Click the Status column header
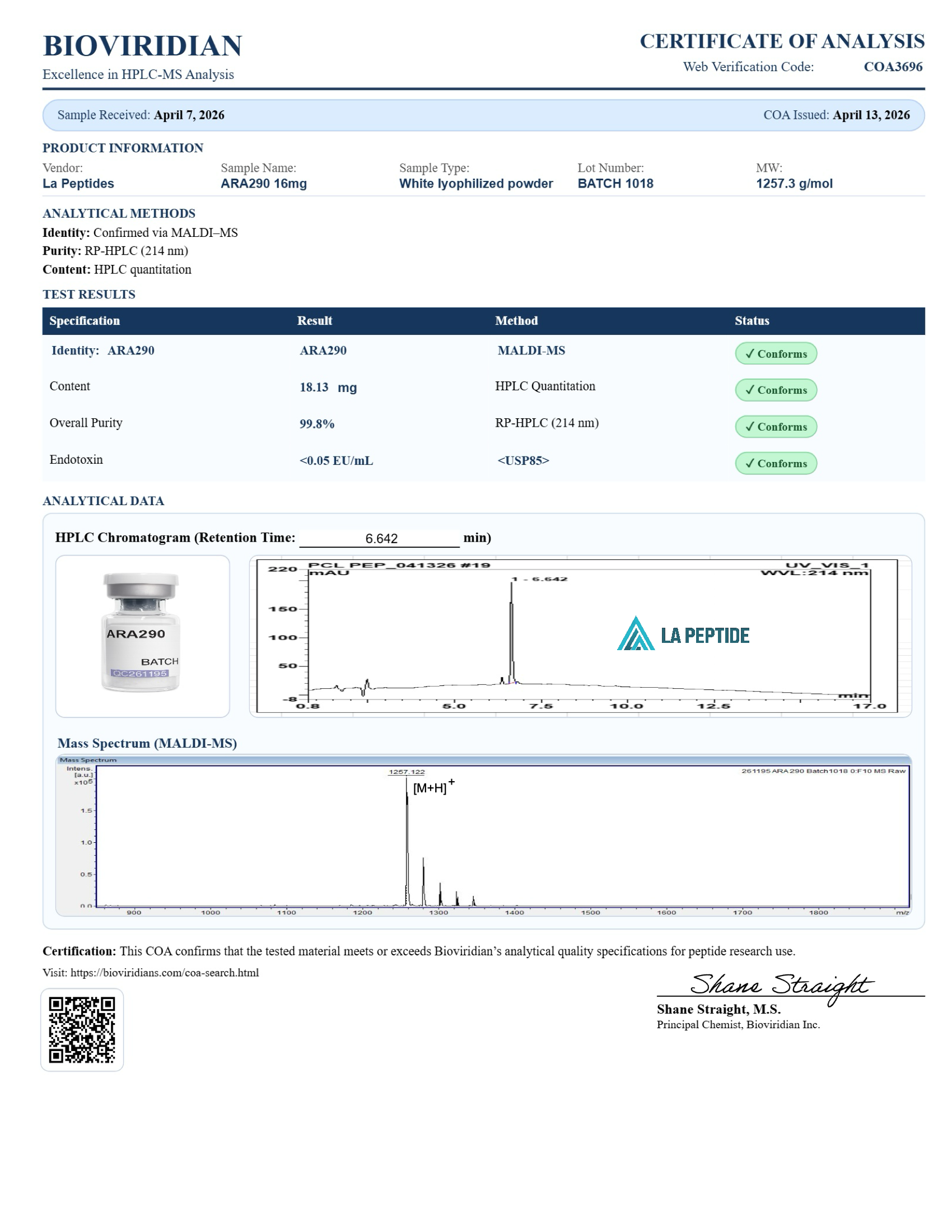 751,320
